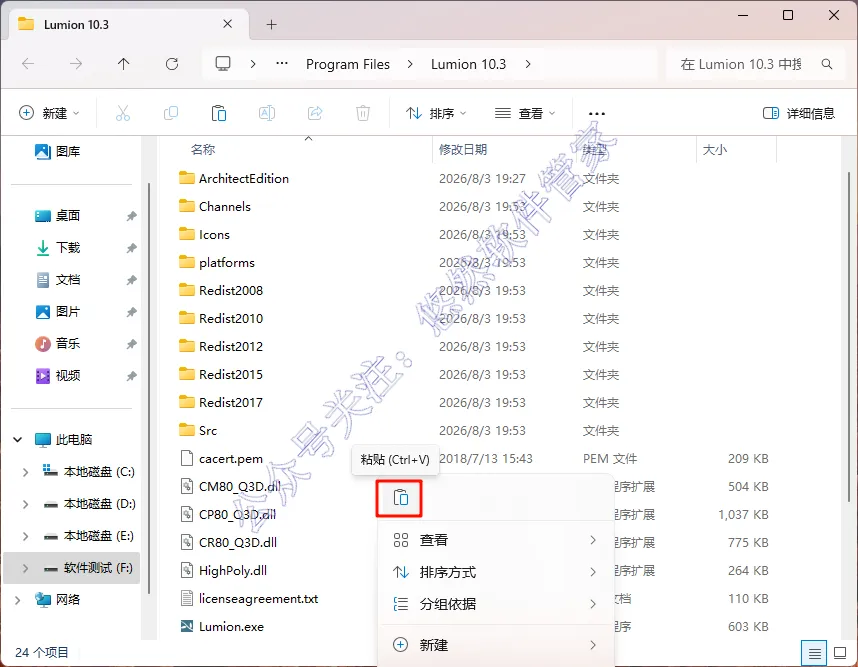
Task: Open 查看 submenu in the context menu
Action: (495, 540)
